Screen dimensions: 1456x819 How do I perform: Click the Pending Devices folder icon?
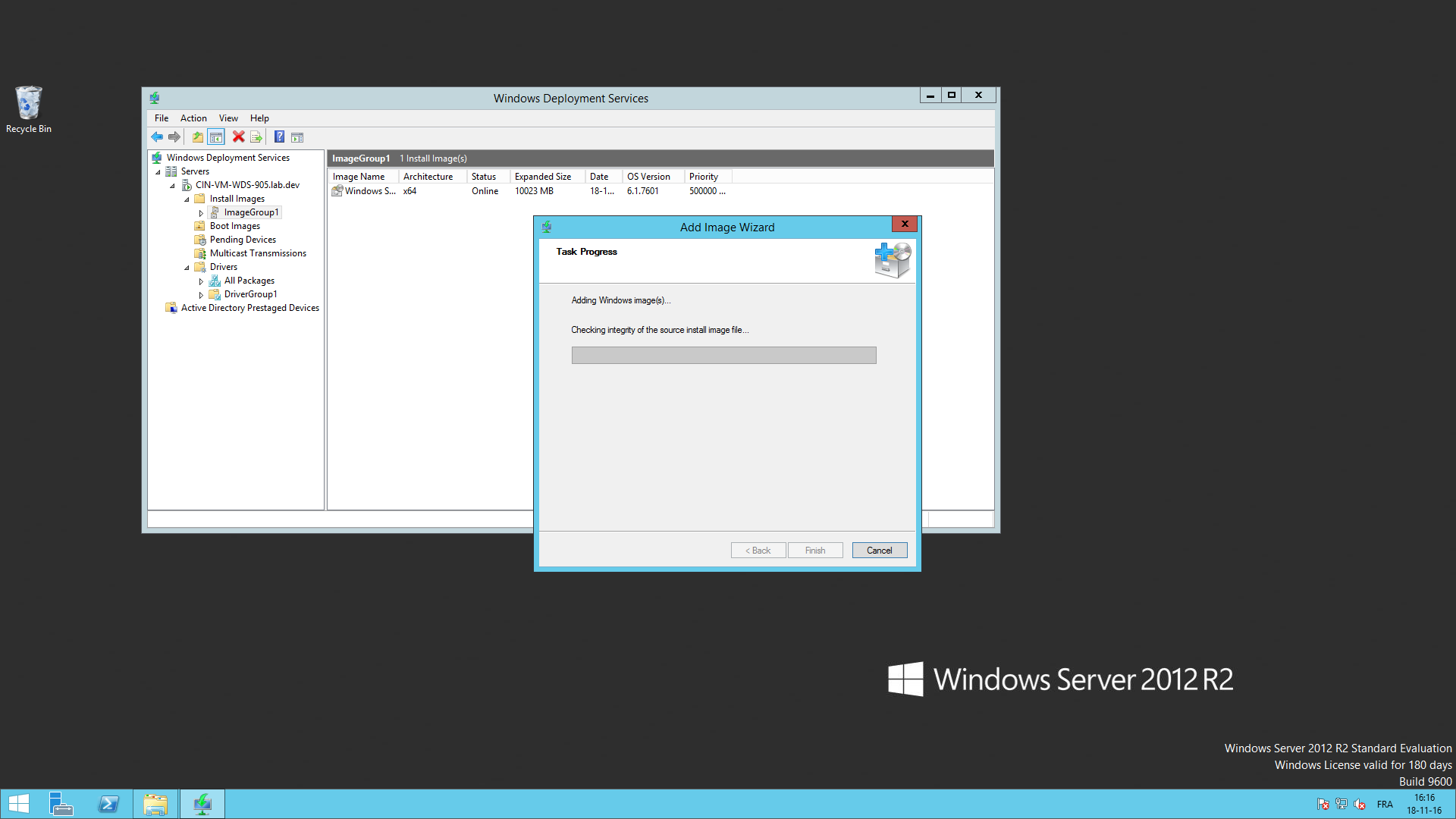point(200,240)
